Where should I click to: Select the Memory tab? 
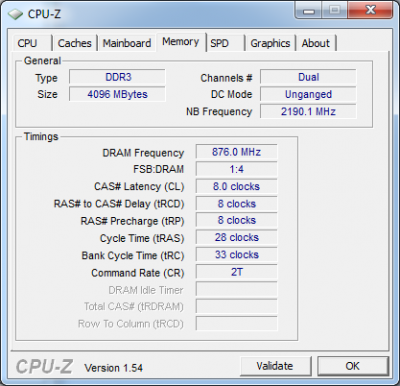(181, 42)
